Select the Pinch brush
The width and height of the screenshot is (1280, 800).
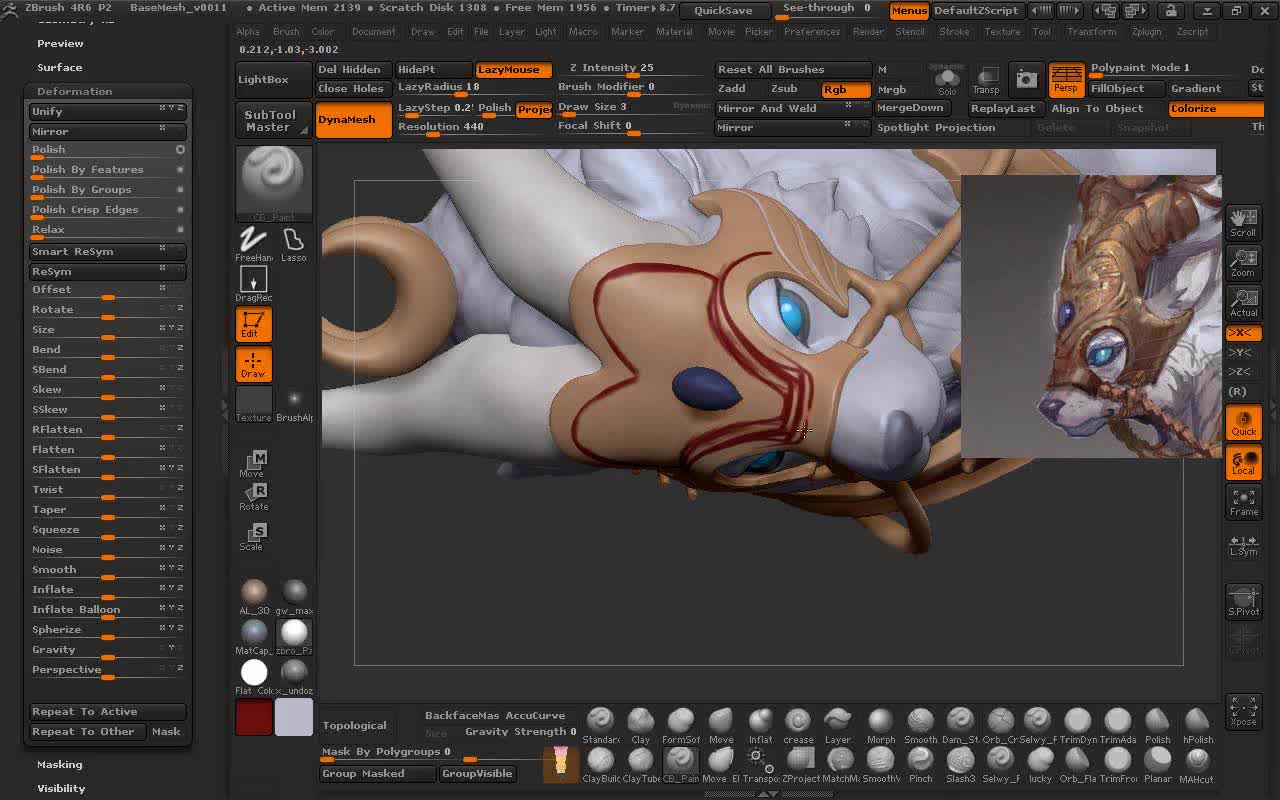coord(920,765)
